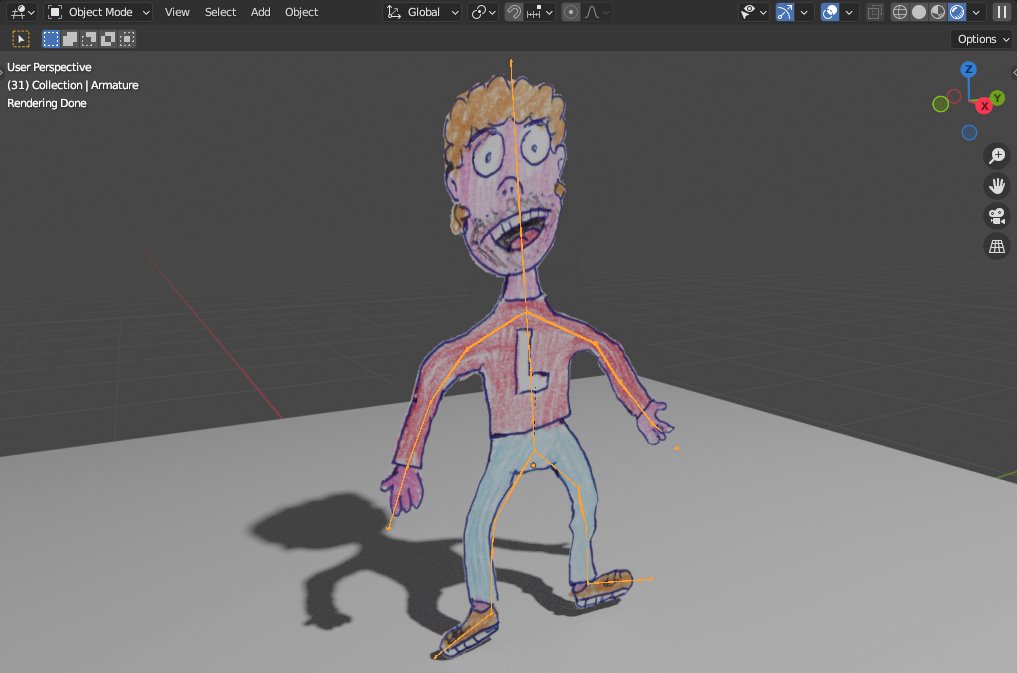This screenshot has height=673, width=1017.
Task: Open the Add menu
Action: coord(260,12)
